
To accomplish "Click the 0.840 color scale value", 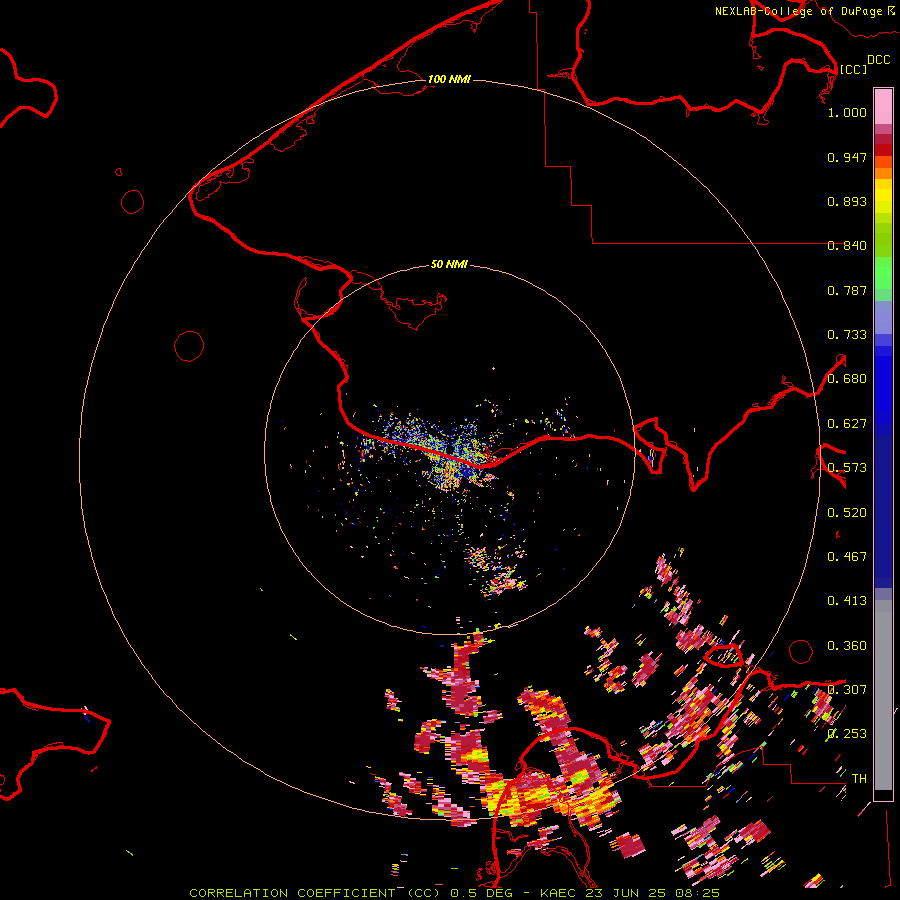I will point(847,246).
